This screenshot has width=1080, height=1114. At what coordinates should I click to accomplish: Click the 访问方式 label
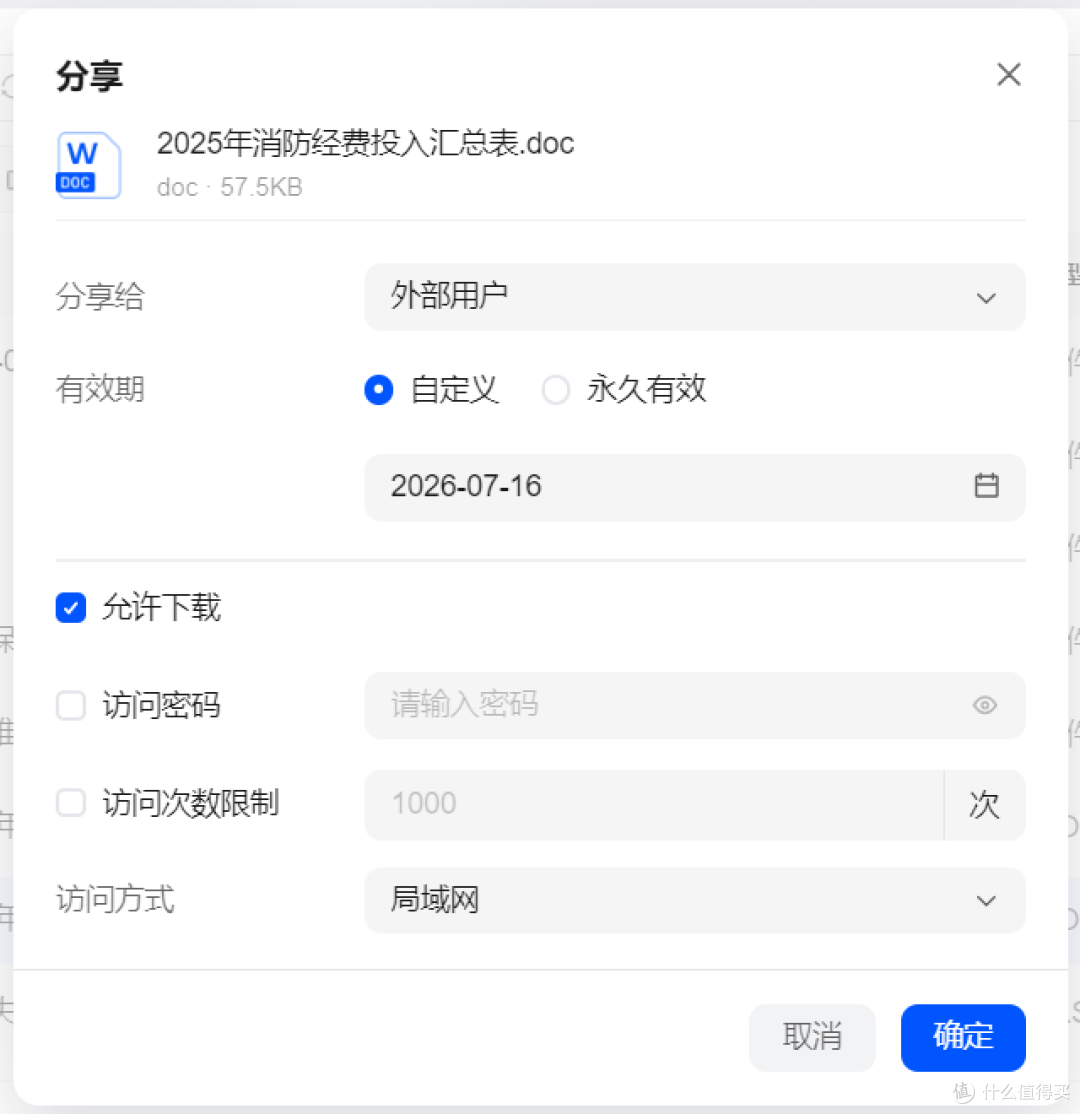[115, 899]
